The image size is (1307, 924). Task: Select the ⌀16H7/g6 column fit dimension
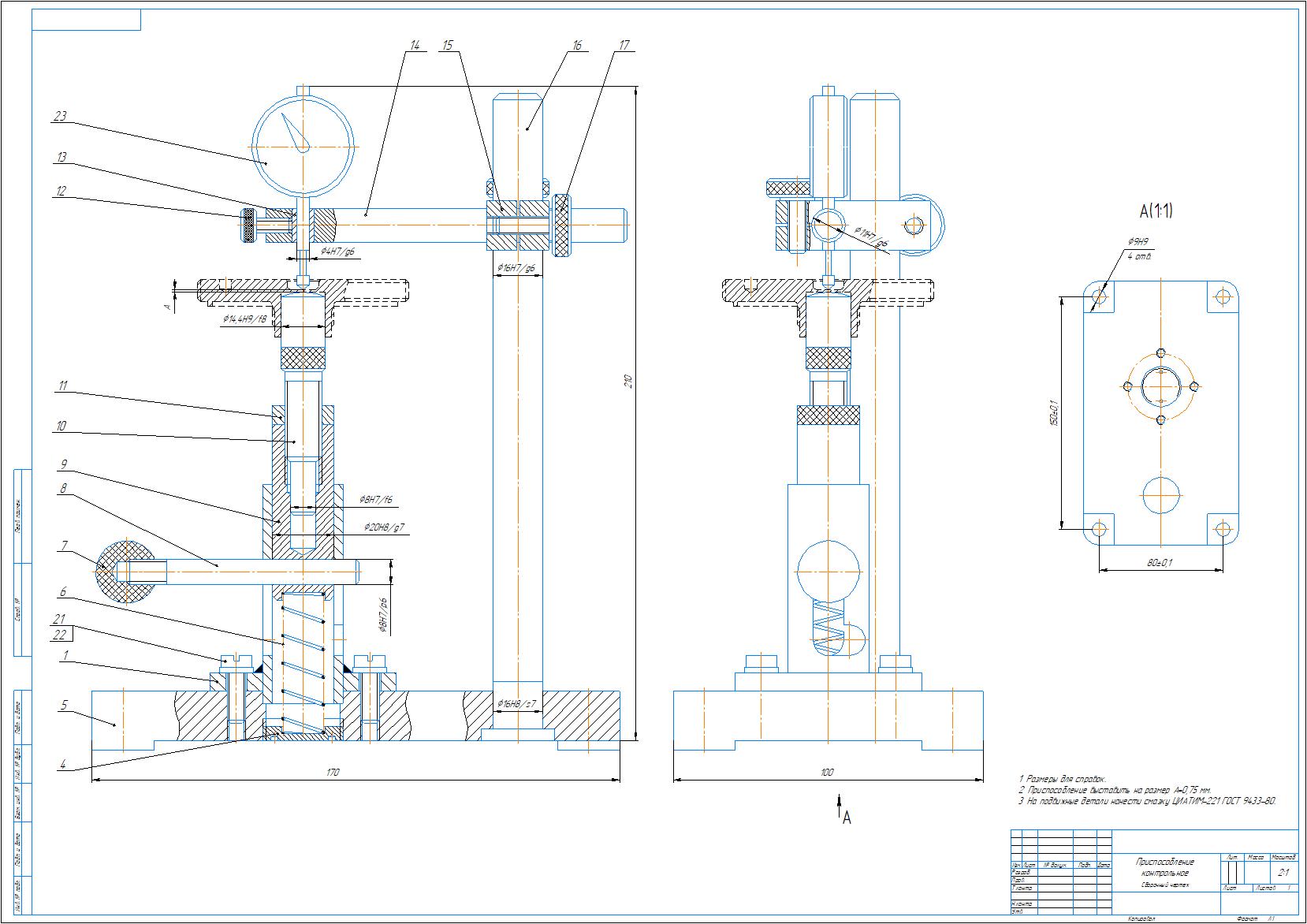[516, 268]
